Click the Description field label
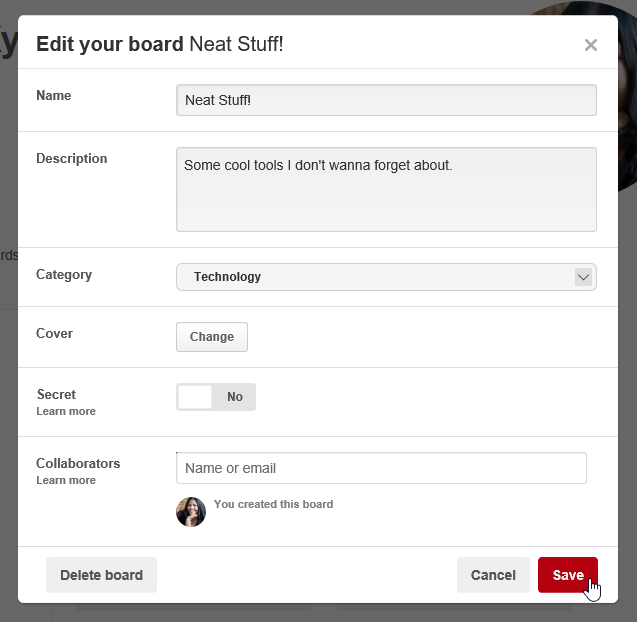The image size is (637, 622). click(x=71, y=159)
